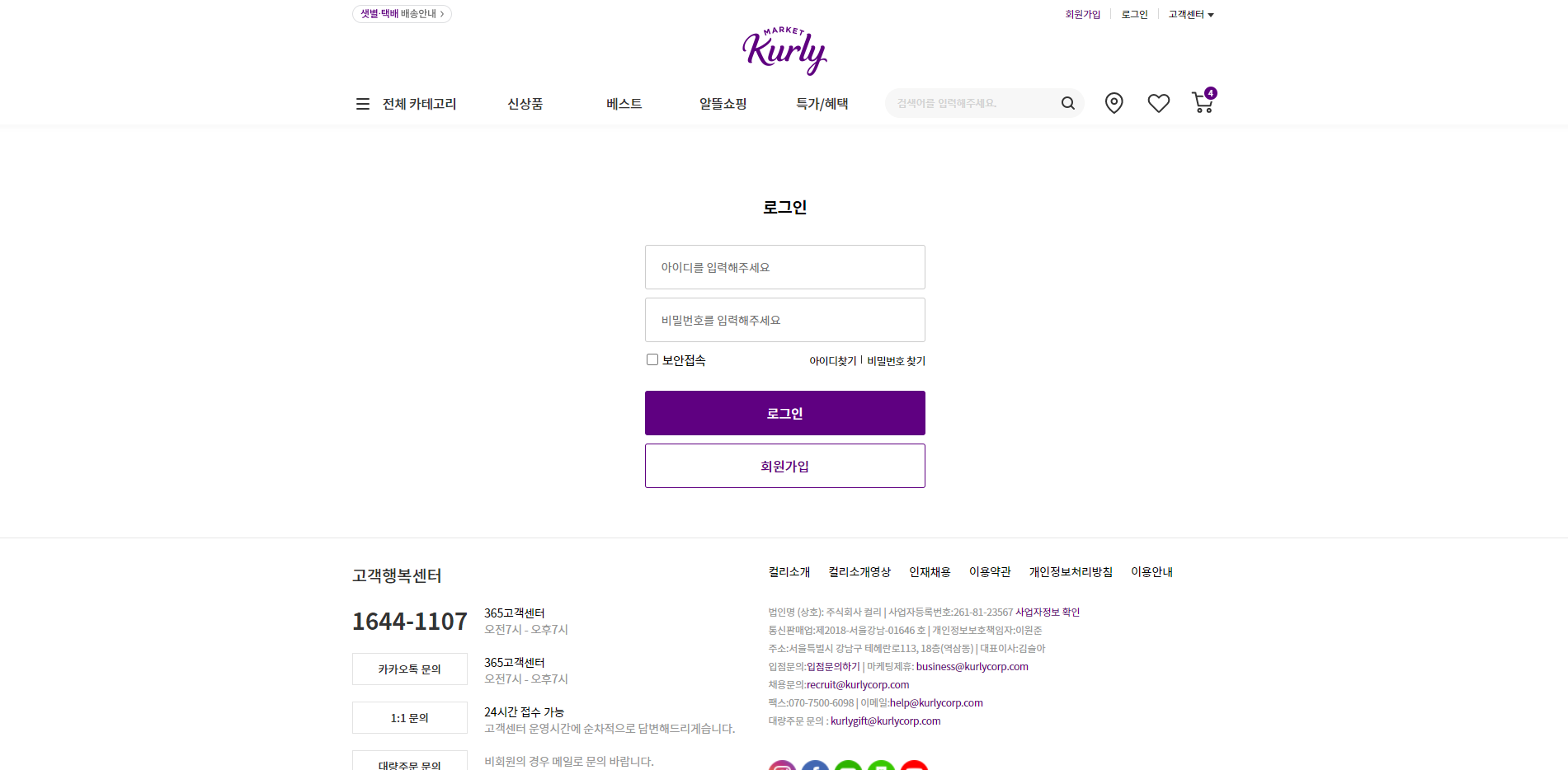Enable the 보안접속 secure login checkbox

coord(652,359)
